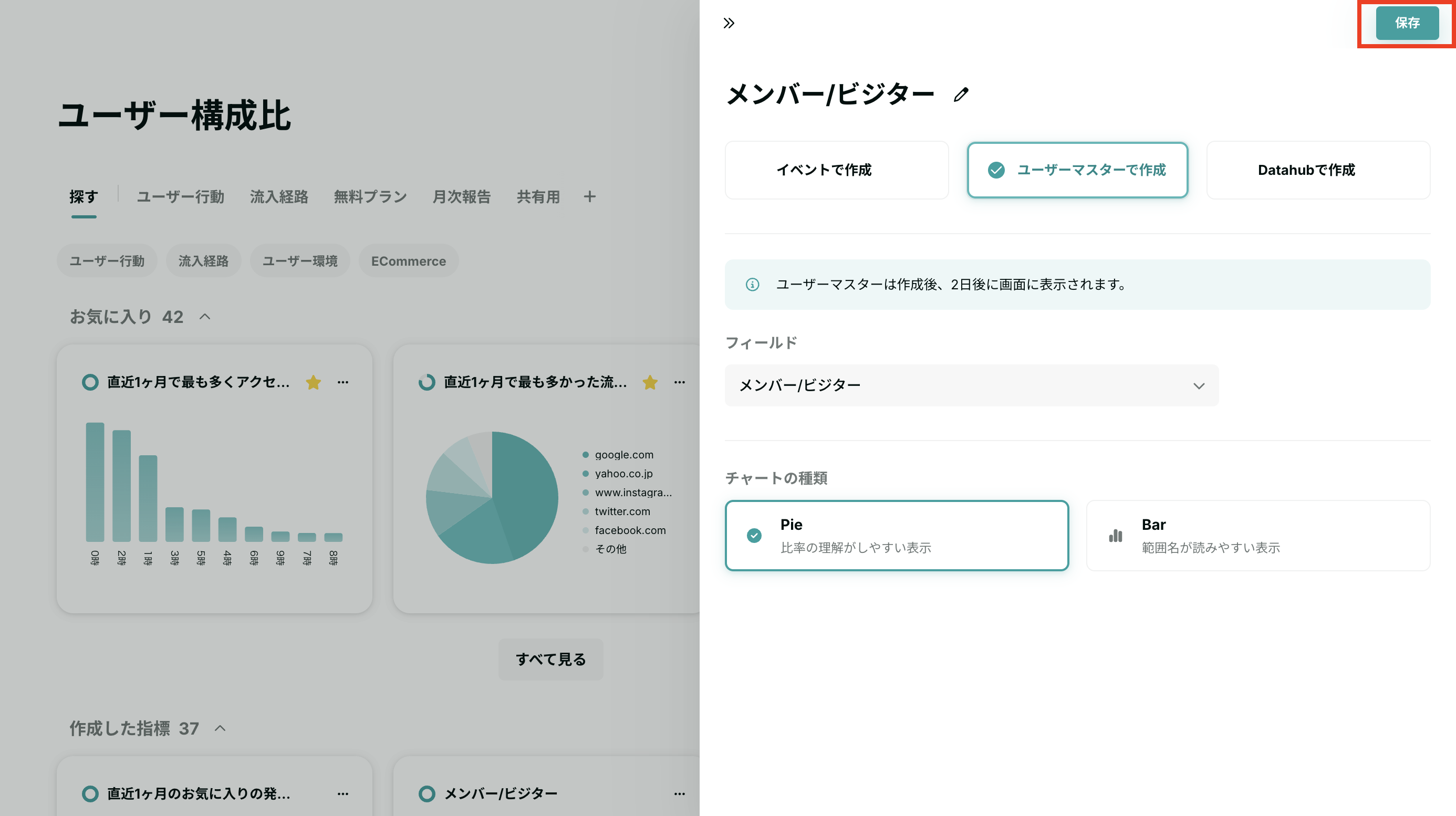Click the pie chart thumbnail
Image resolution: width=1456 pixels, height=816 pixels.
click(x=492, y=498)
